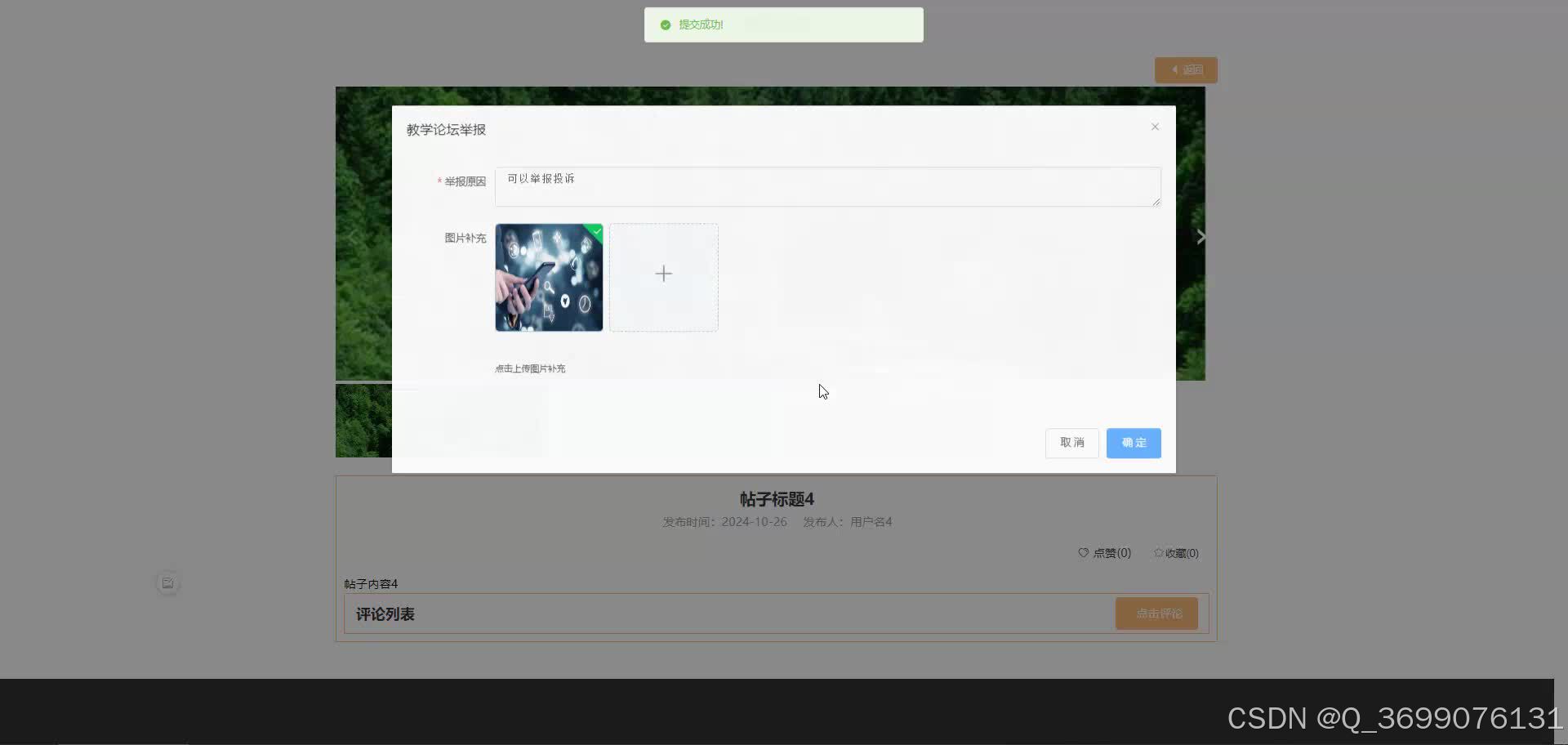Viewport: 1568px width, 745px height.
Task: Click the 提交成功! notification message
Action: [x=784, y=25]
